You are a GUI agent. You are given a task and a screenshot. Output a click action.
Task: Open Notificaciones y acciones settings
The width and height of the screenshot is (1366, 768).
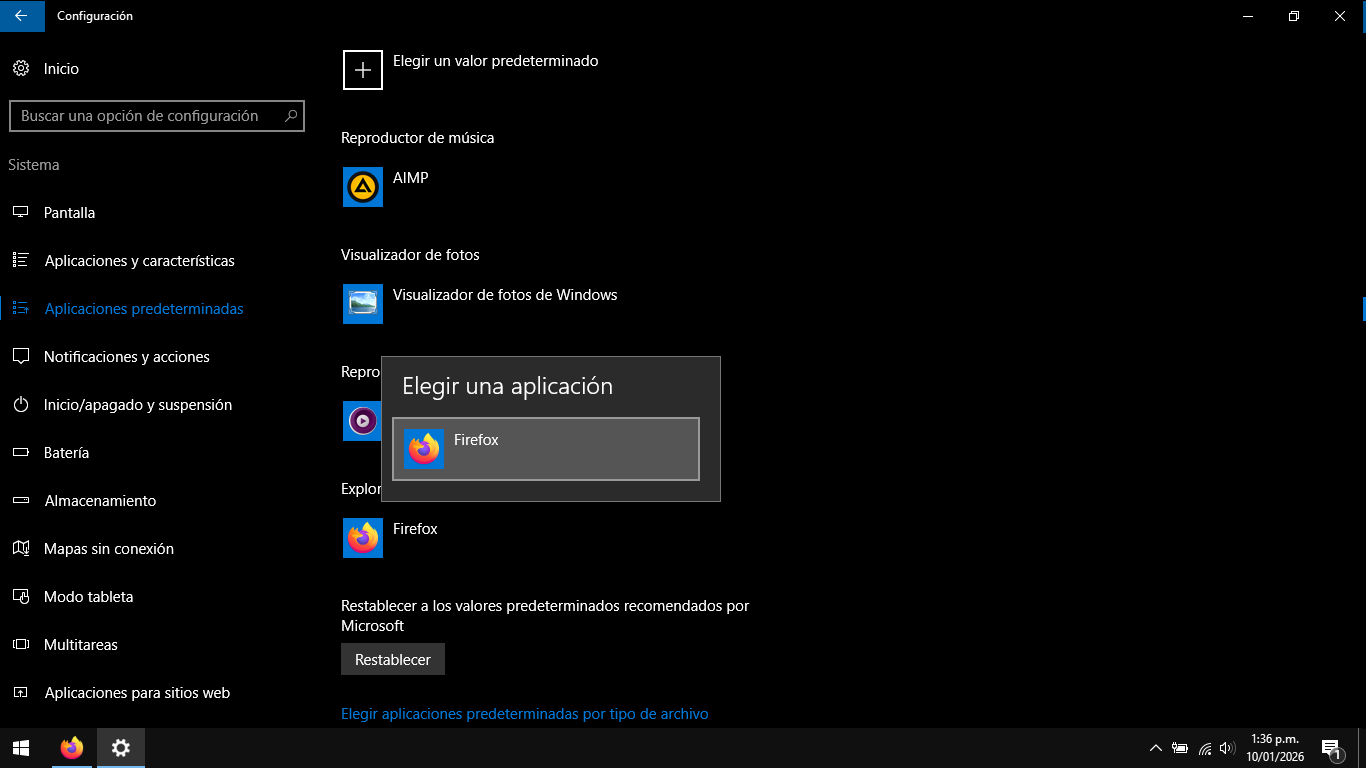(126, 357)
